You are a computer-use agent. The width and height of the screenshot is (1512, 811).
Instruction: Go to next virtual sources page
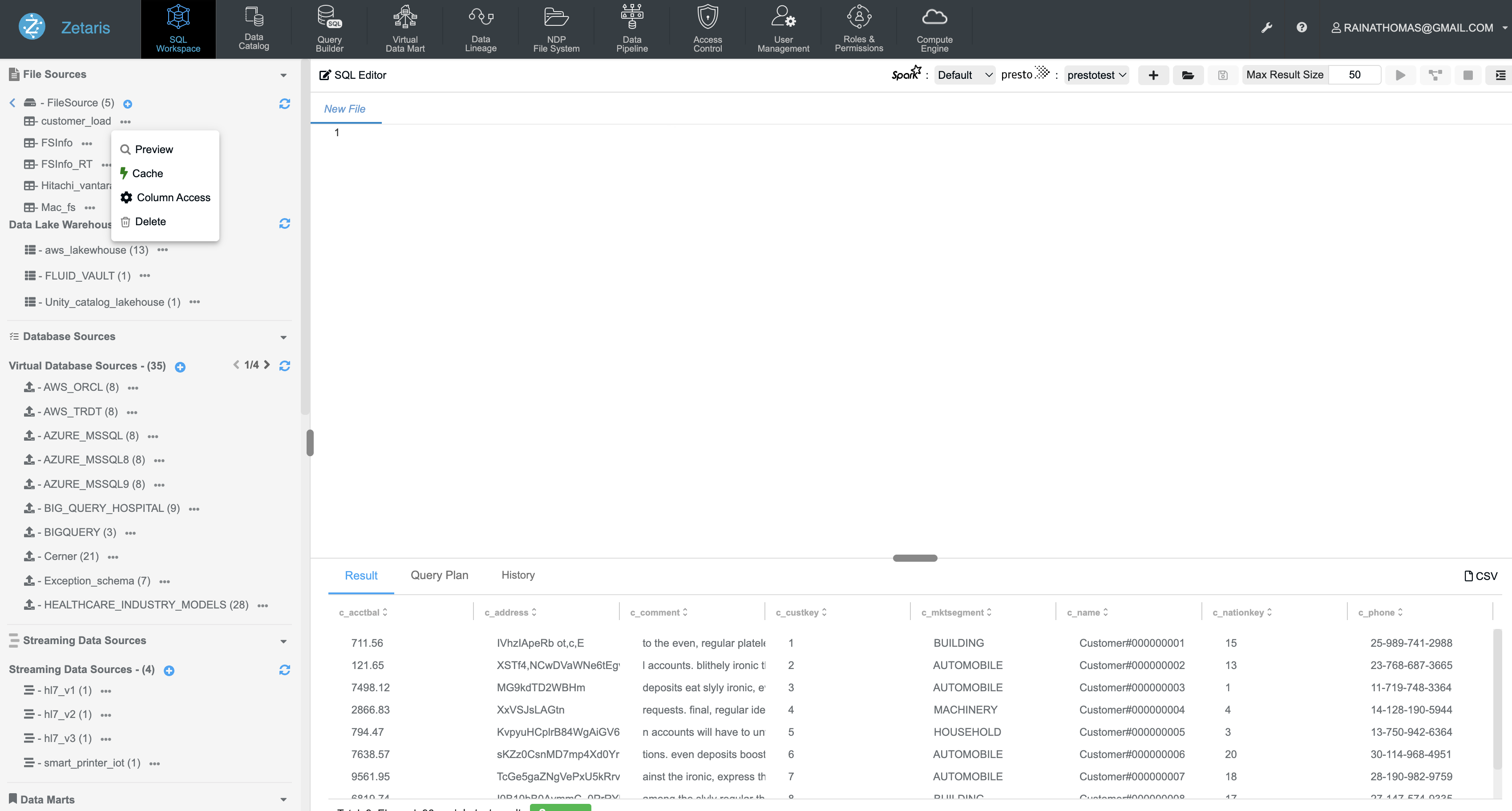(267, 365)
